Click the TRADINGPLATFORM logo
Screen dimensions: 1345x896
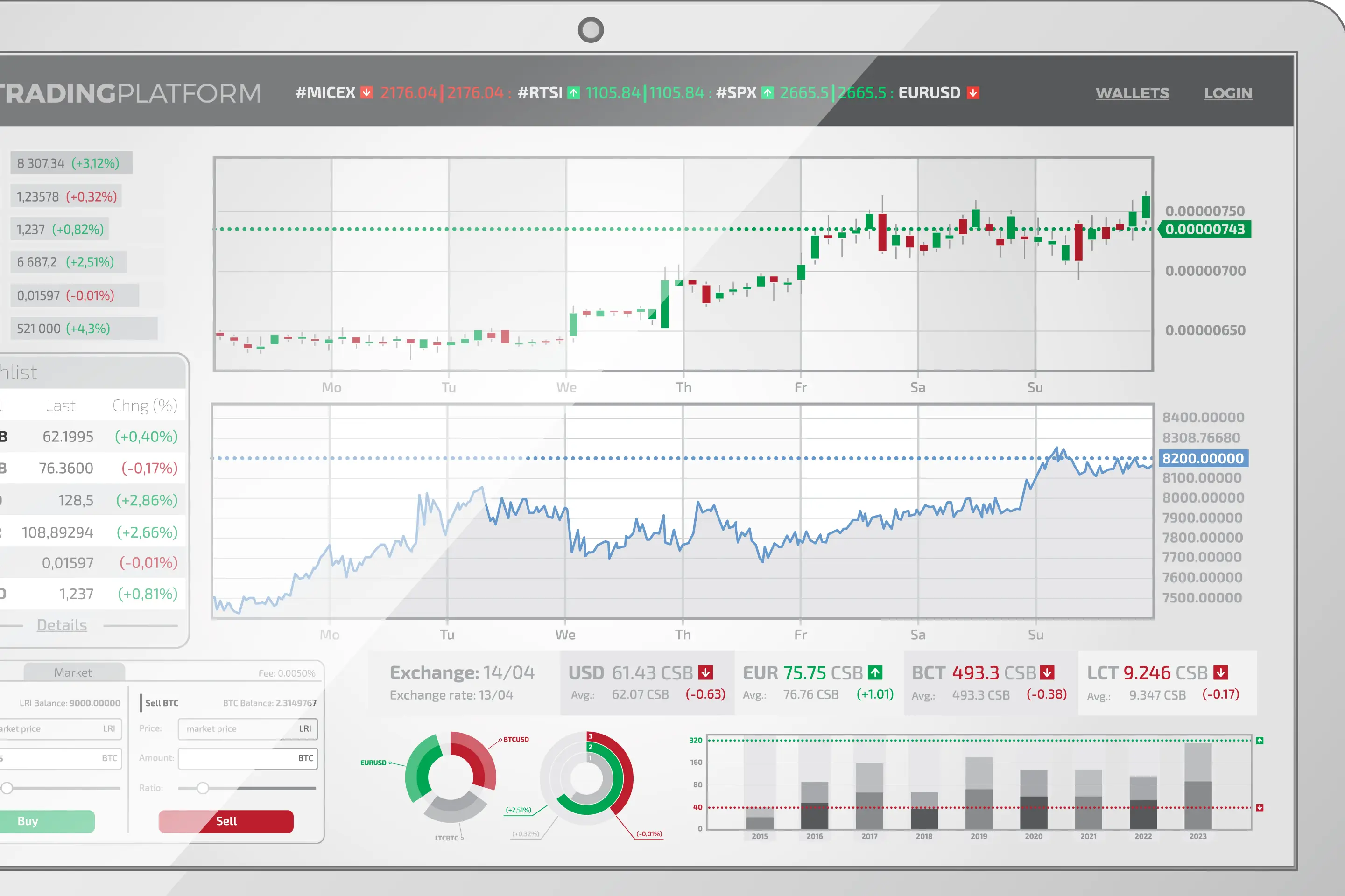(x=132, y=92)
